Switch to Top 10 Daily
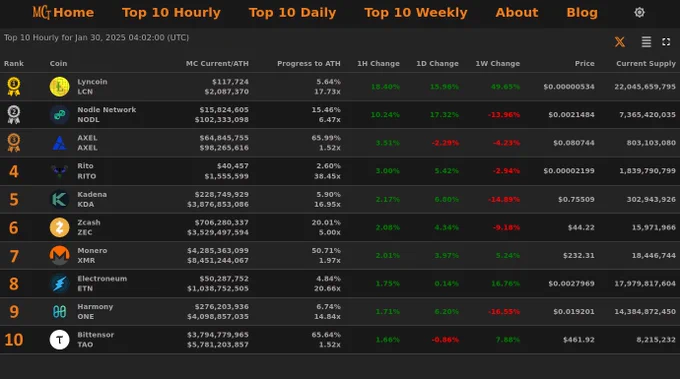This screenshot has width=680, height=379. [292, 13]
